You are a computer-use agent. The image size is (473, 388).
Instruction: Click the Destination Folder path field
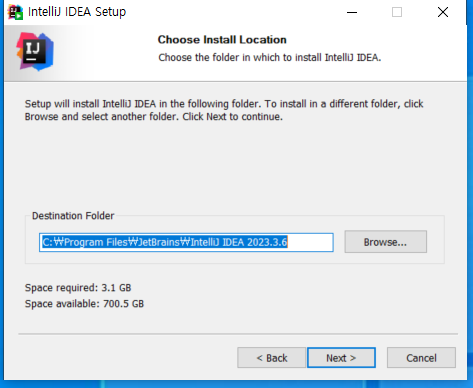(x=186, y=242)
